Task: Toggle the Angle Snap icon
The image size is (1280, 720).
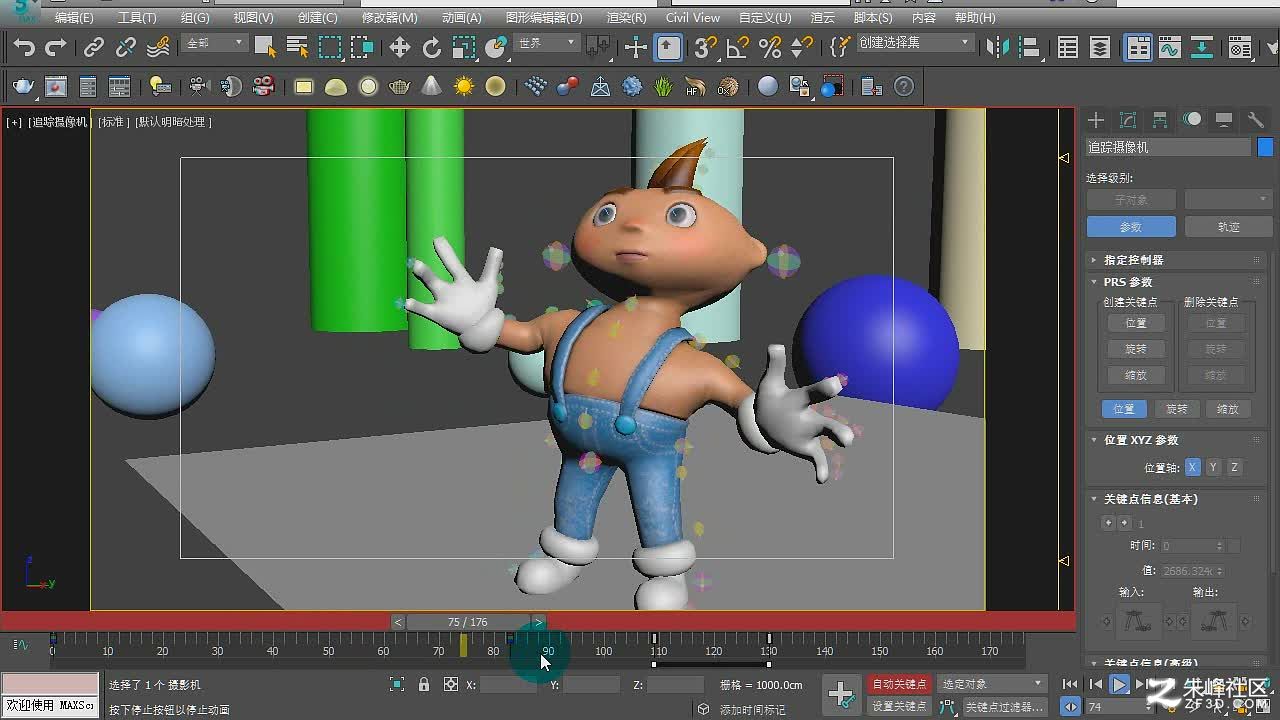Action: click(x=738, y=47)
